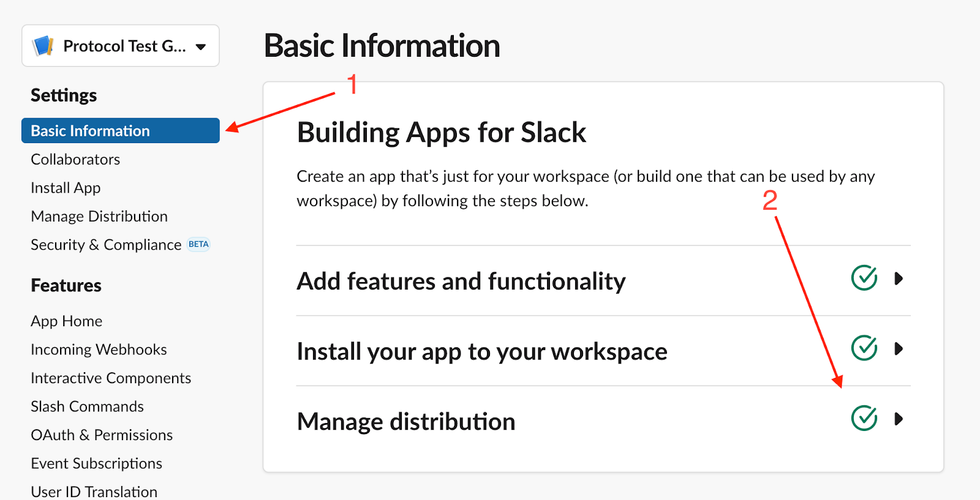Expand the Manage distribution section arrow

[x=899, y=419]
